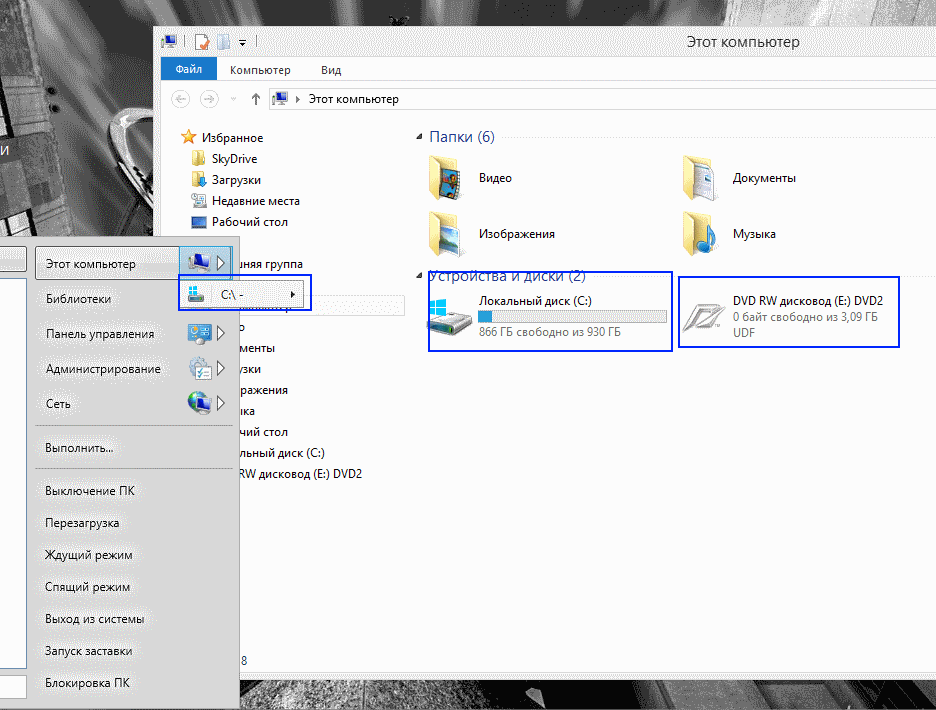The image size is (936, 710).
Task: Expand the Этот компьютер submenu arrow
Action: tap(221, 263)
